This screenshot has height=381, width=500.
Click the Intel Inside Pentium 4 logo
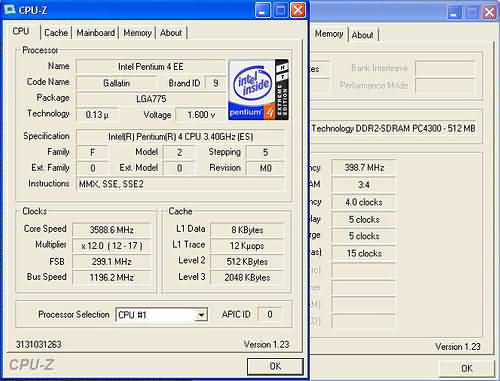(x=258, y=90)
